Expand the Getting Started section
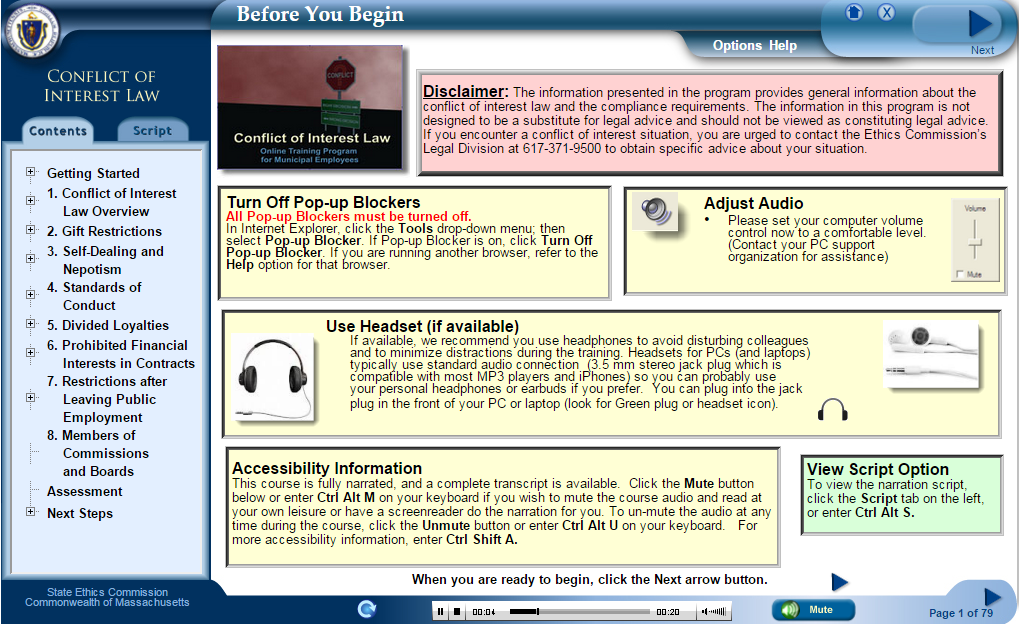 (31, 172)
